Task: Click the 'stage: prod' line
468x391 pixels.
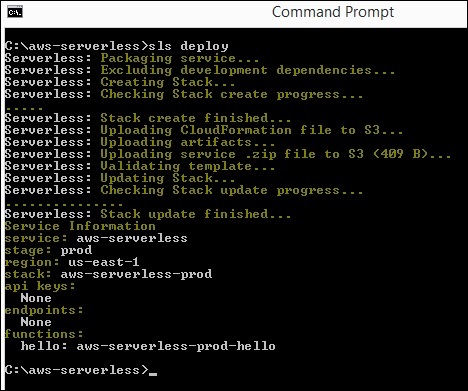Action: [49, 250]
